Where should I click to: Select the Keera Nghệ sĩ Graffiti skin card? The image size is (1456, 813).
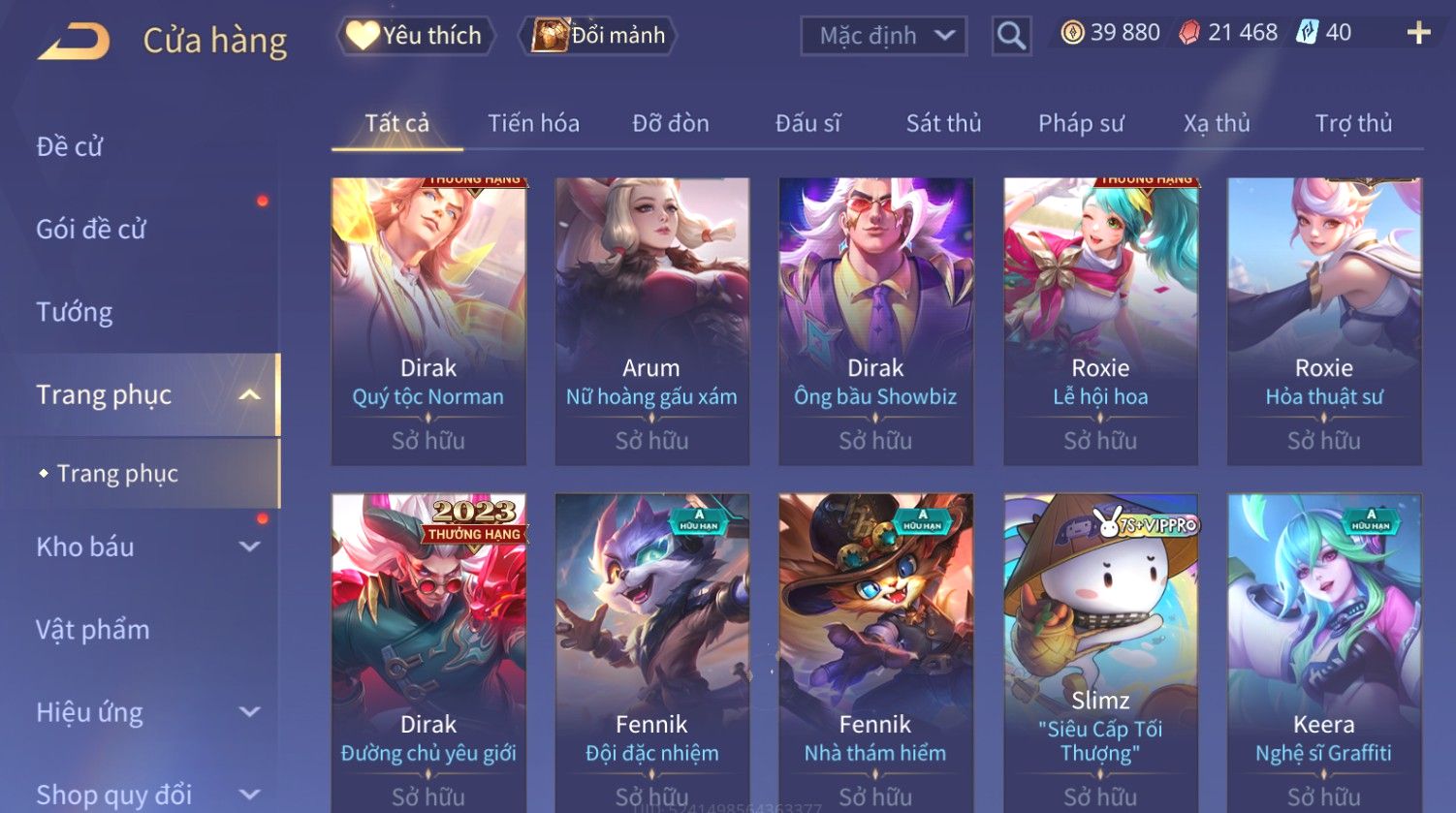[1324, 653]
